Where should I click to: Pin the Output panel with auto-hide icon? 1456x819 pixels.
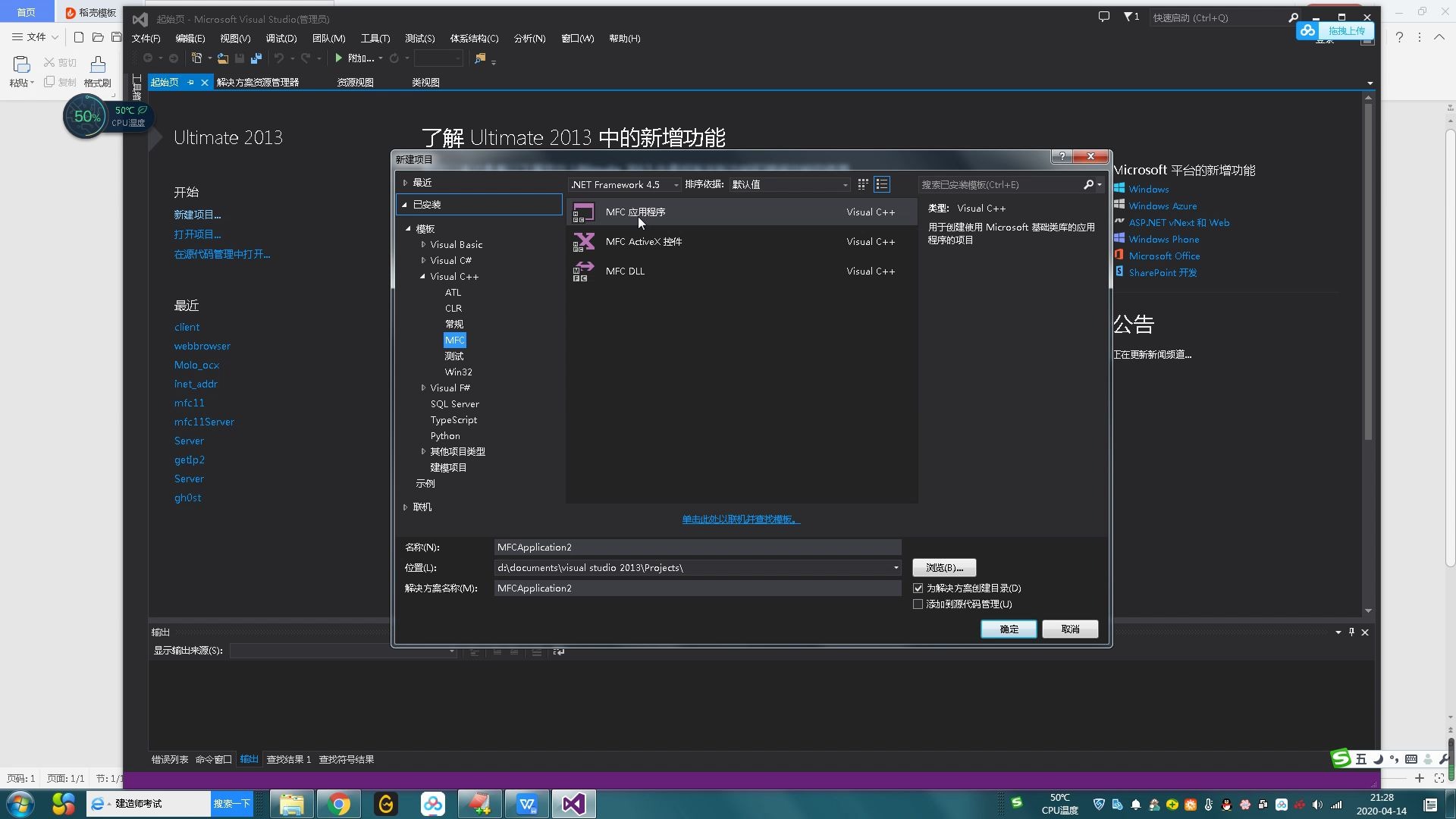1351,632
